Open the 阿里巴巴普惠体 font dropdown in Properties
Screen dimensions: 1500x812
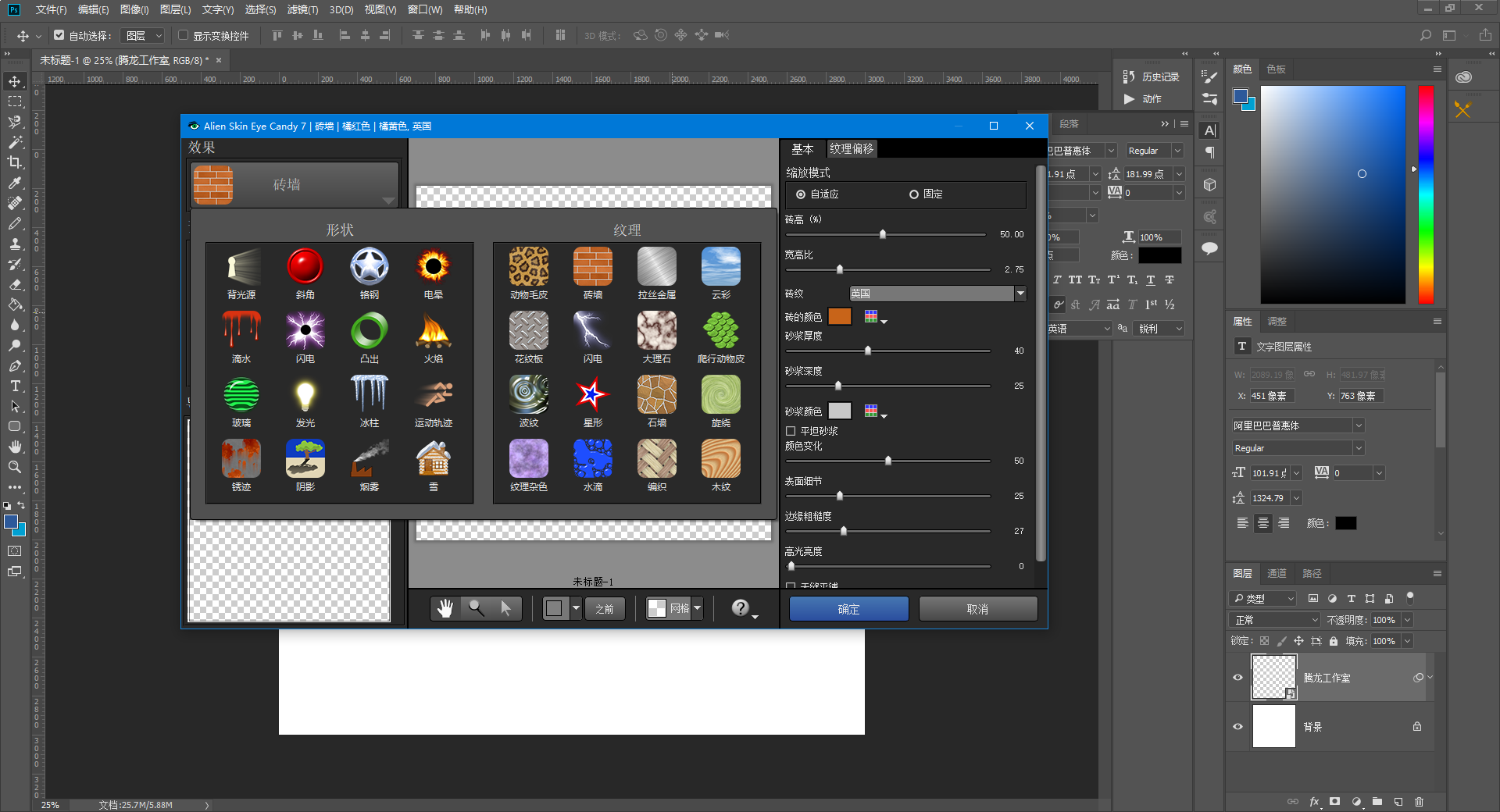pyautogui.click(x=1359, y=426)
